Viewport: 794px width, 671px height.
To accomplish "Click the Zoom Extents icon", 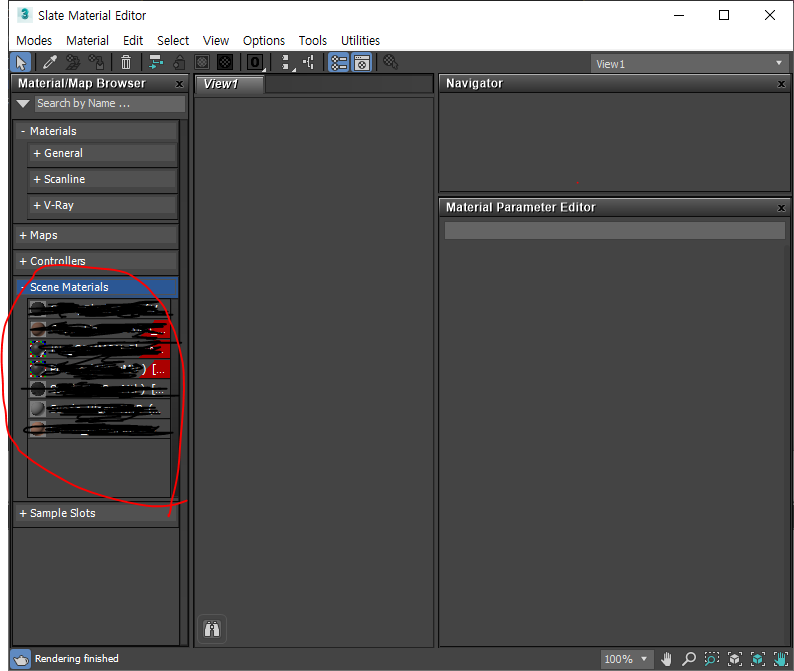I will tap(735, 659).
